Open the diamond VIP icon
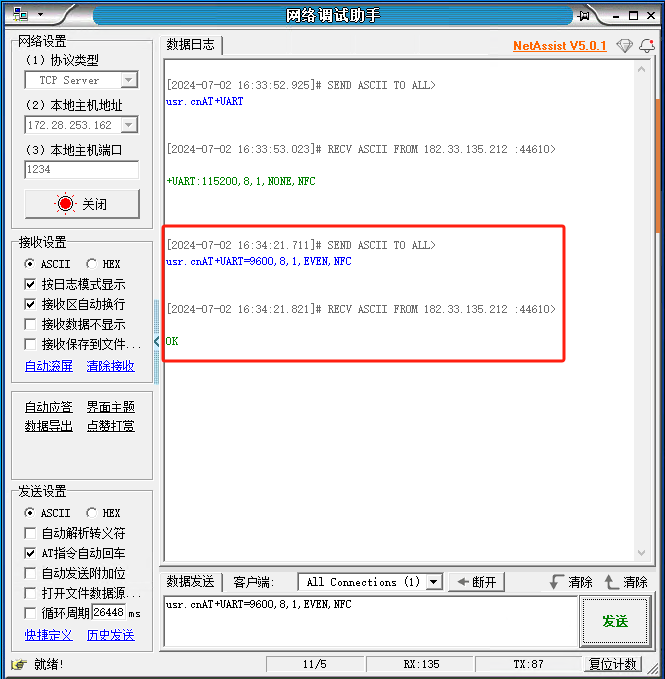The width and height of the screenshot is (665, 679). tap(624, 45)
